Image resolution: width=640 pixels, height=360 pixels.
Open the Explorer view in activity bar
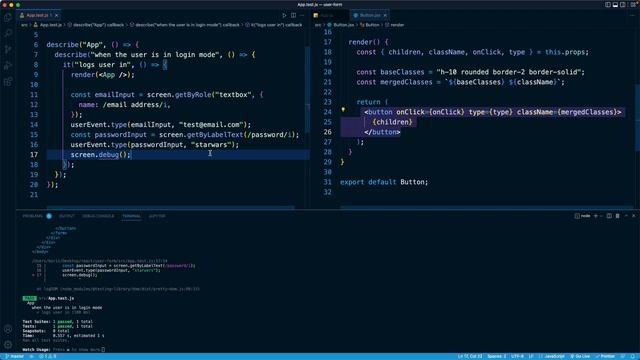coord(8,17)
